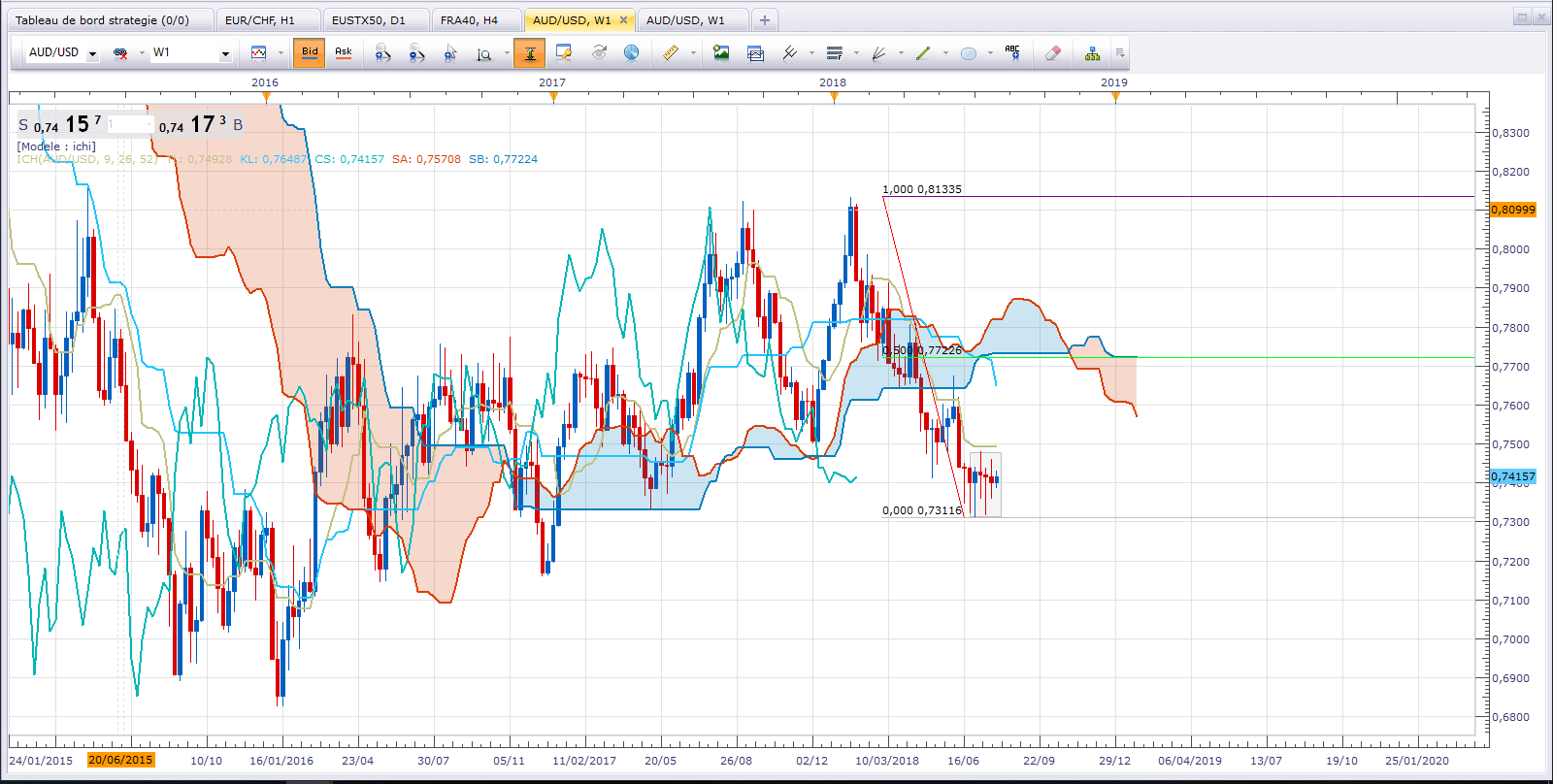This screenshot has width=1553, height=784.
Task: Switch to the EUR/CHF, H1 tab
Action: point(269,20)
